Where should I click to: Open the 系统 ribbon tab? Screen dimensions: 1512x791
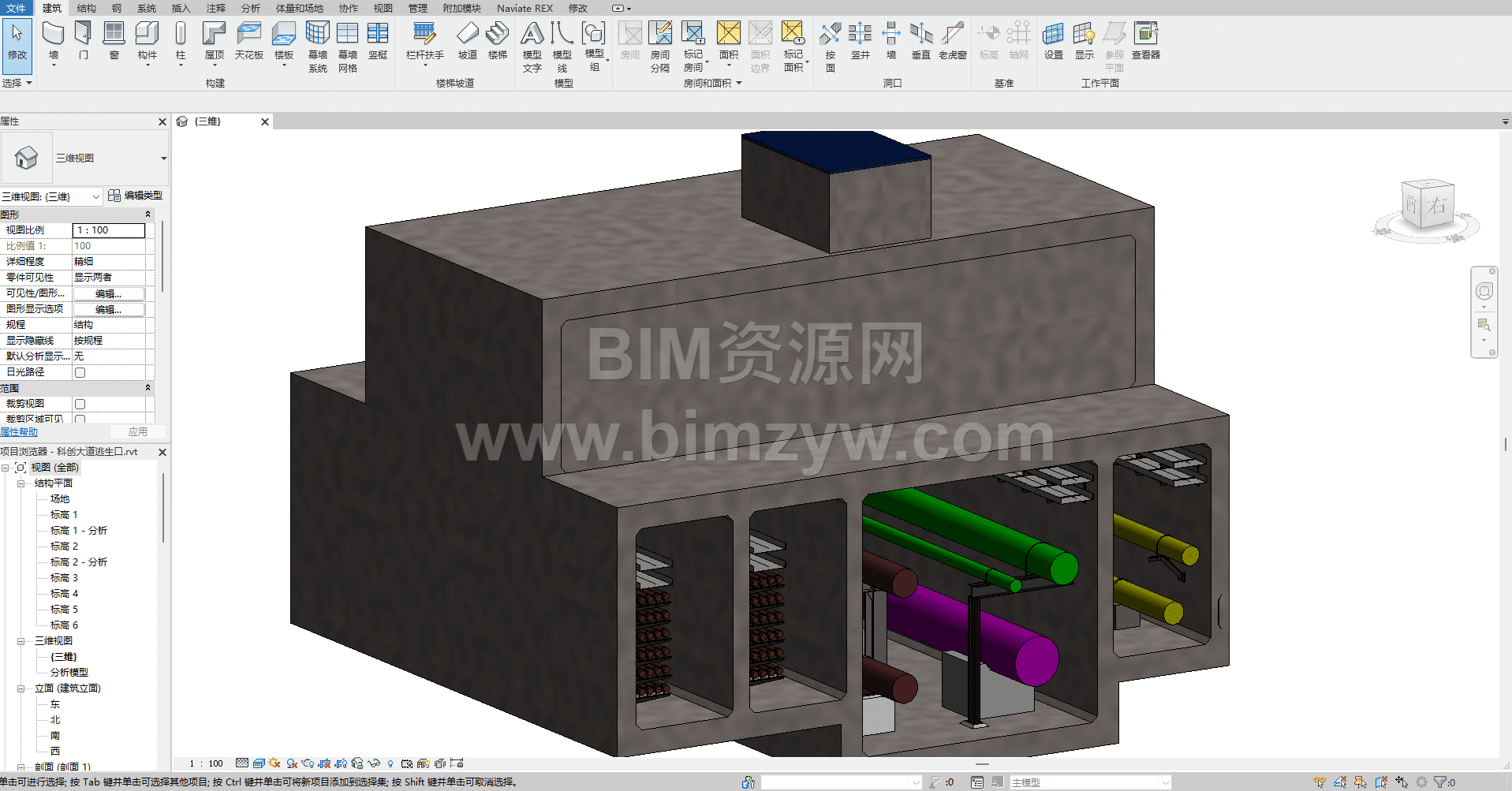coord(147,8)
